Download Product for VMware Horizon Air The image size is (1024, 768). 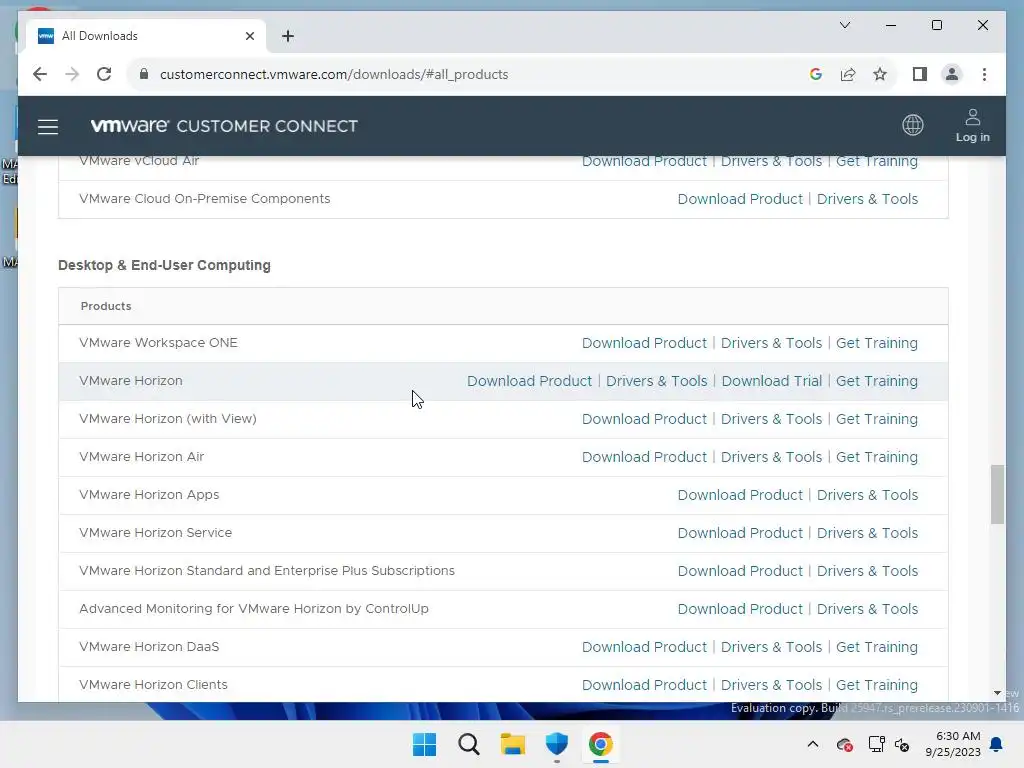coord(644,456)
